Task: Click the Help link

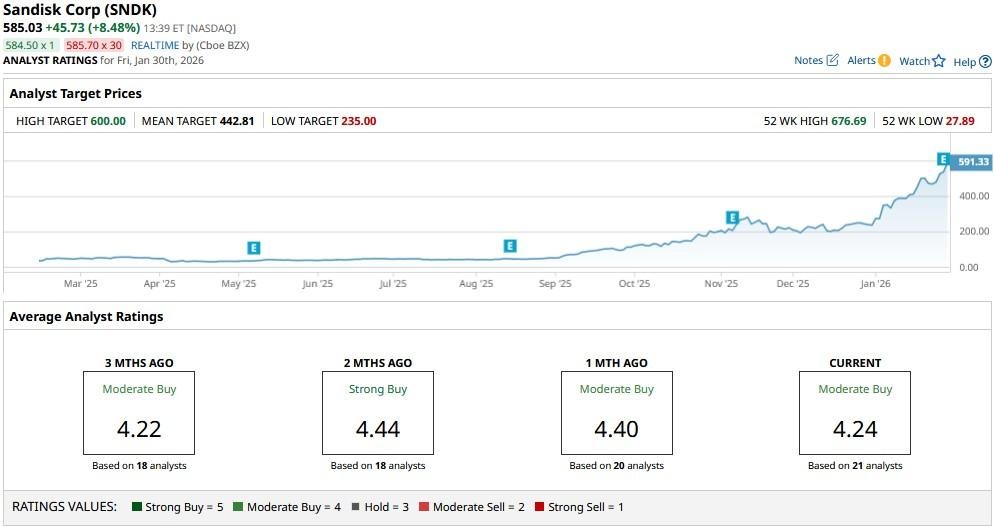Action: [965, 62]
